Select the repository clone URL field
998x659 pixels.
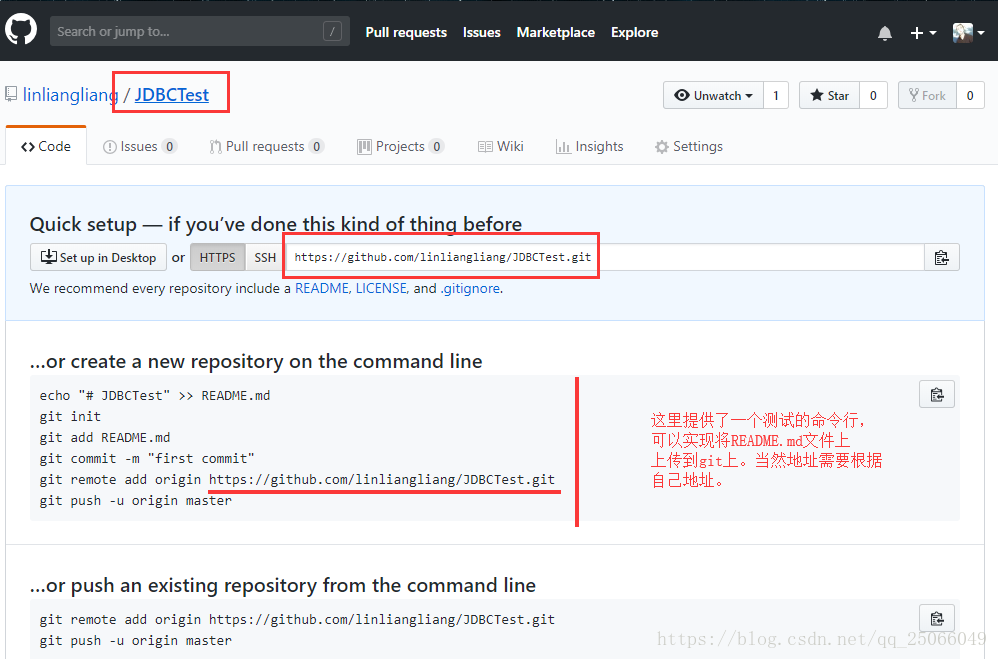(604, 257)
